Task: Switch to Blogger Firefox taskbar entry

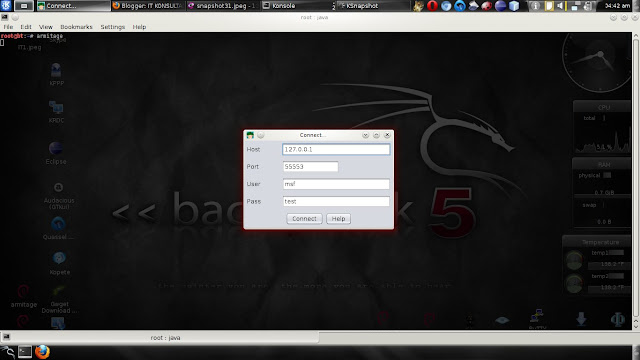Action: coord(148,6)
